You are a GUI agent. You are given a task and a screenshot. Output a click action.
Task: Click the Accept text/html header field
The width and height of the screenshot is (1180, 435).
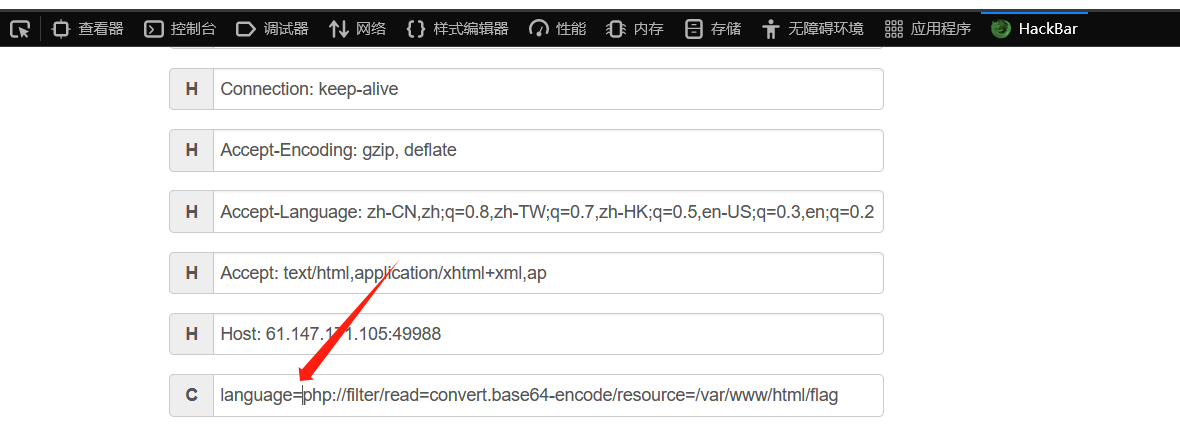click(548, 273)
